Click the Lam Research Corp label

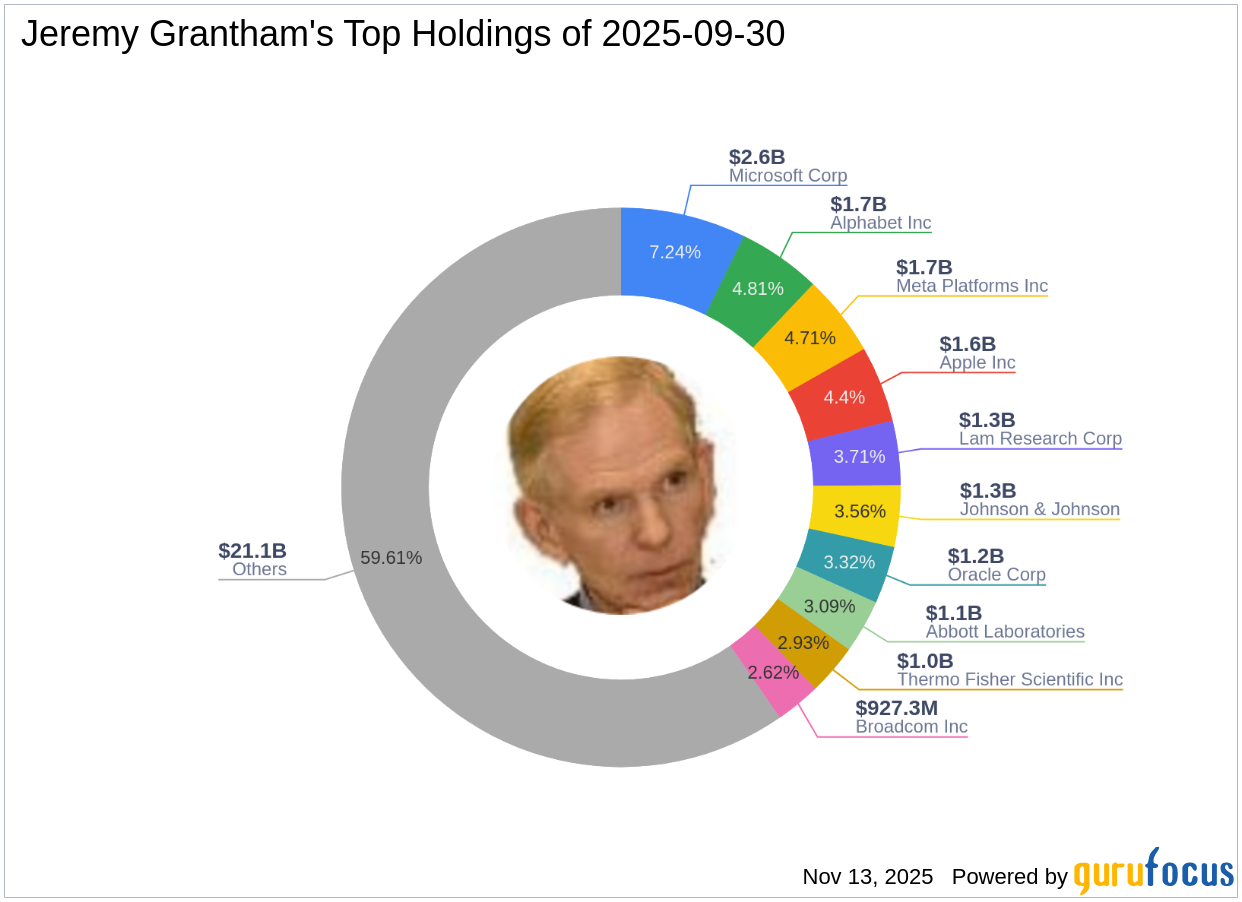[x=1040, y=439]
